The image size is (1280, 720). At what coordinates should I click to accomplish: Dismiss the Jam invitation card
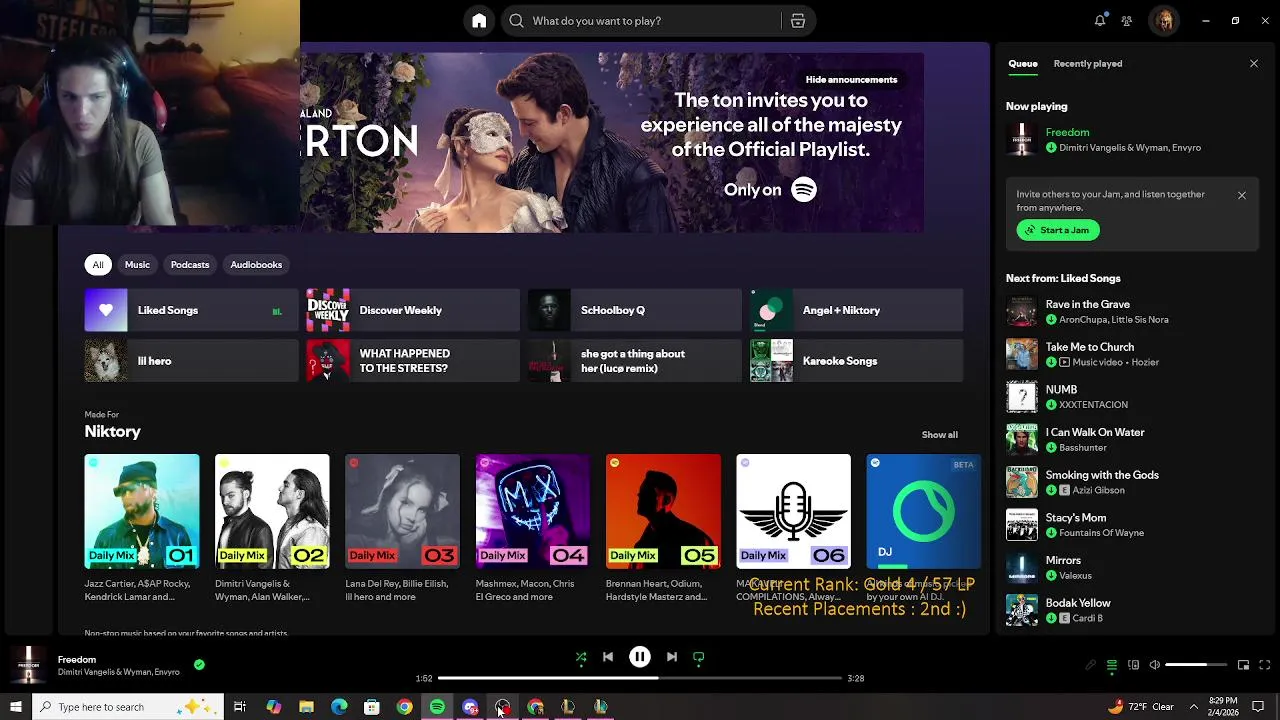pyautogui.click(x=1242, y=195)
